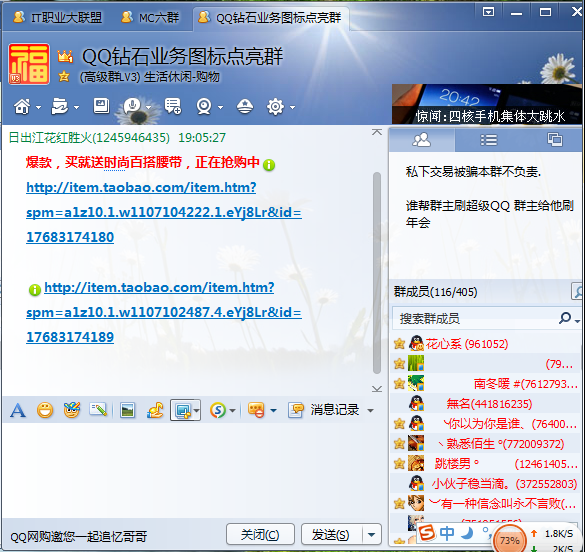Toggle Sogou input 中 language mode

click(x=447, y=533)
